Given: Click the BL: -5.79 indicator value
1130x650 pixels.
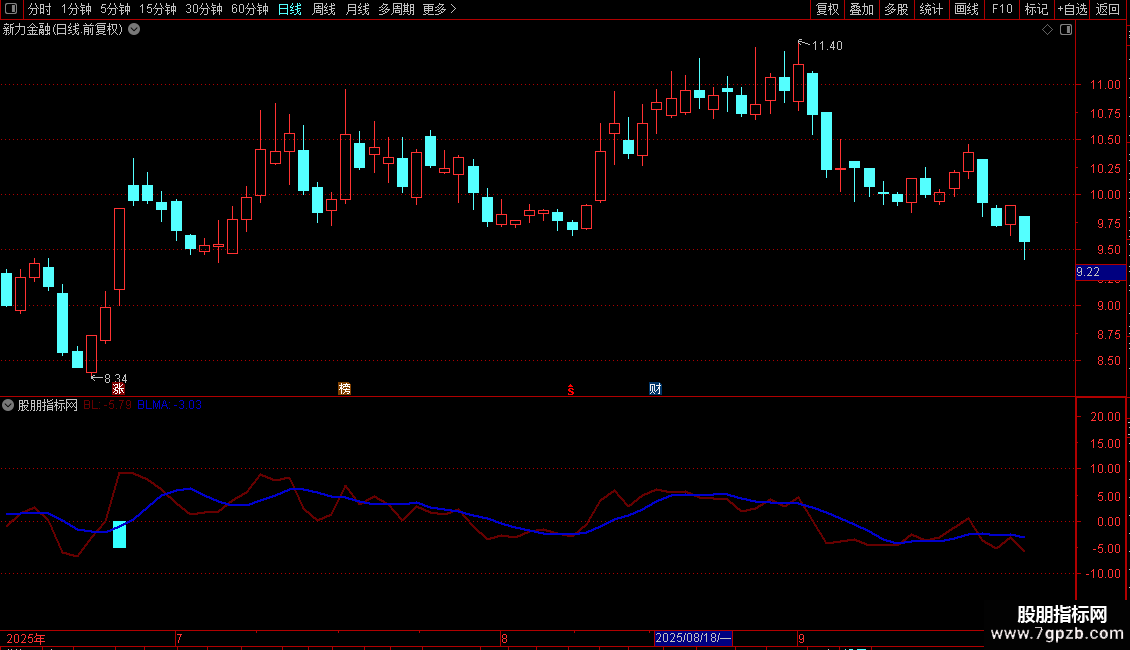Looking at the screenshot, I should pos(107,405).
